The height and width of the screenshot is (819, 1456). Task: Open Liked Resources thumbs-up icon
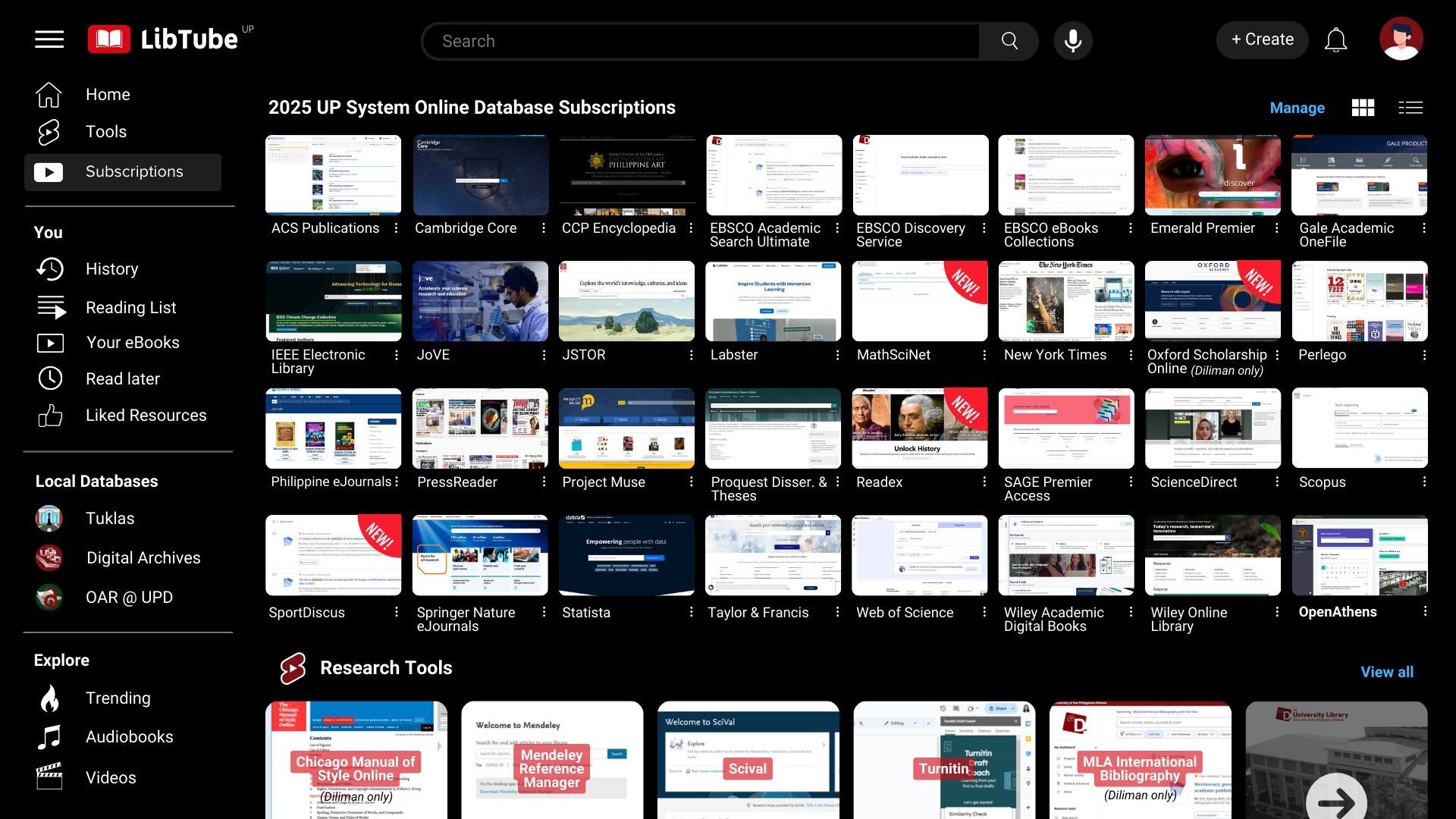click(x=50, y=415)
